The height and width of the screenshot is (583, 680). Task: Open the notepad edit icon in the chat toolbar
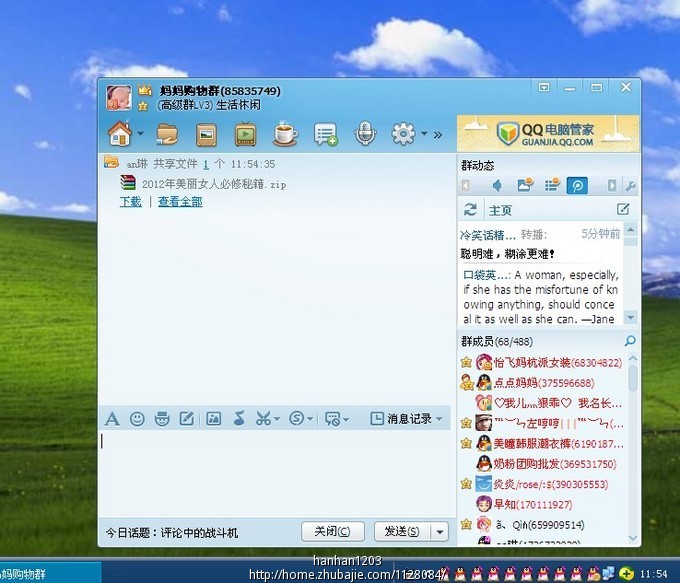pyautogui.click(x=187, y=419)
